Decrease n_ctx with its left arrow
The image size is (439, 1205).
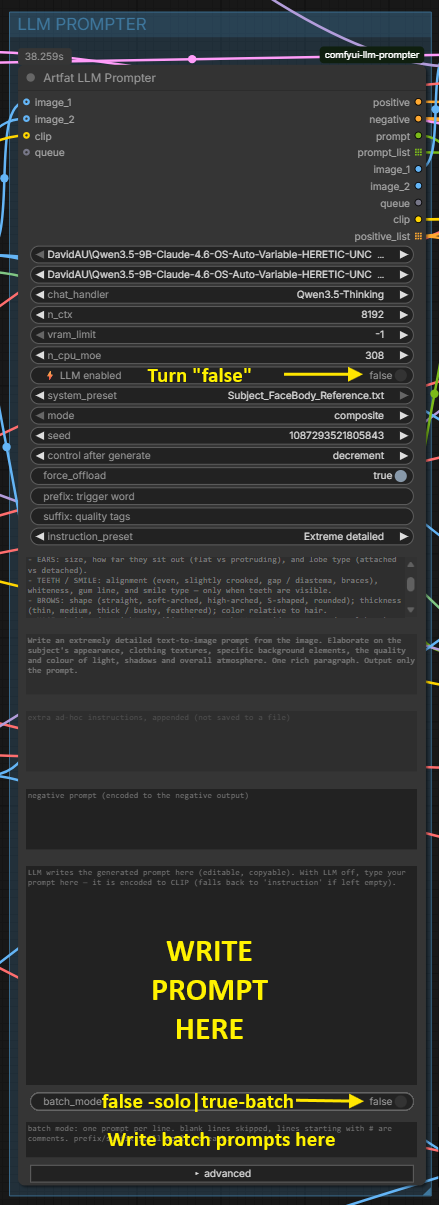(x=39, y=315)
